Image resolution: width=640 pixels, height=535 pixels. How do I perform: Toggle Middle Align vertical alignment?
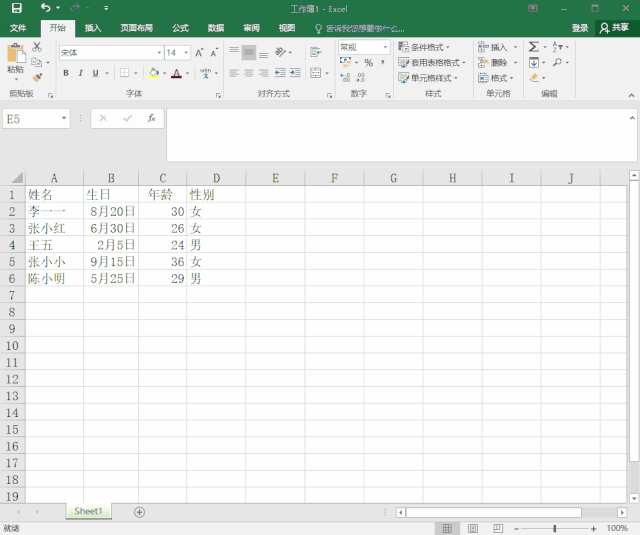(249, 52)
